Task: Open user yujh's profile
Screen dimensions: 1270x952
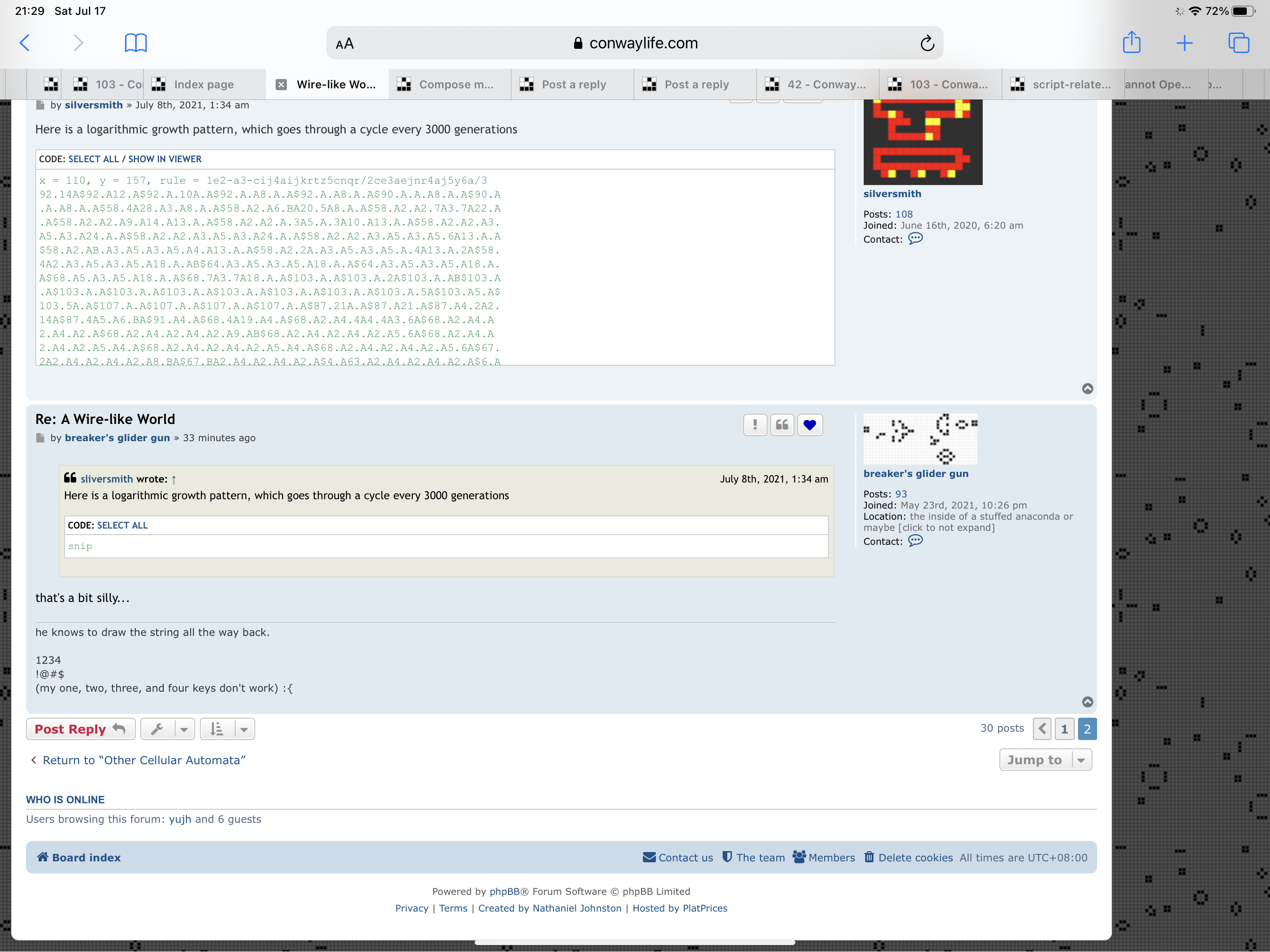Action: click(x=180, y=820)
